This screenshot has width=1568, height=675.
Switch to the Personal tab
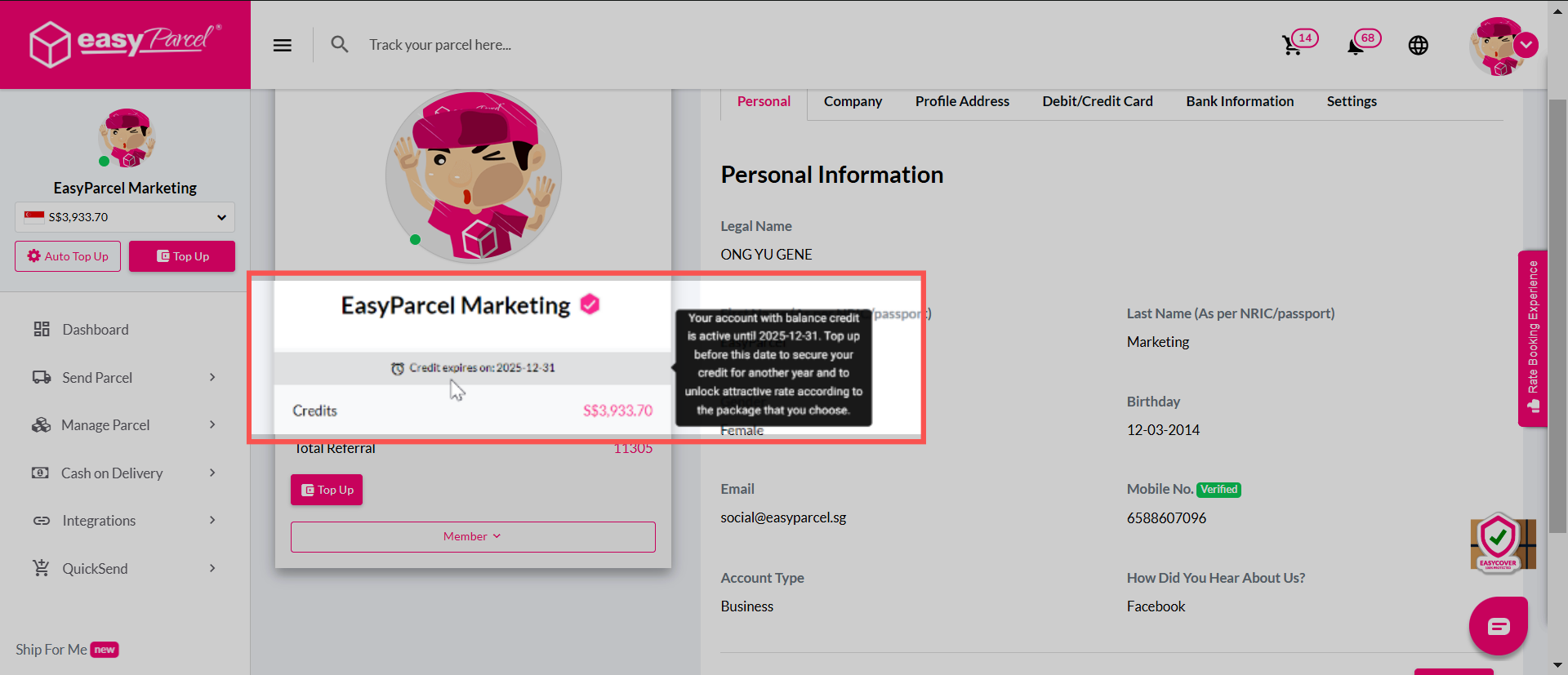pyautogui.click(x=764, y=101)
